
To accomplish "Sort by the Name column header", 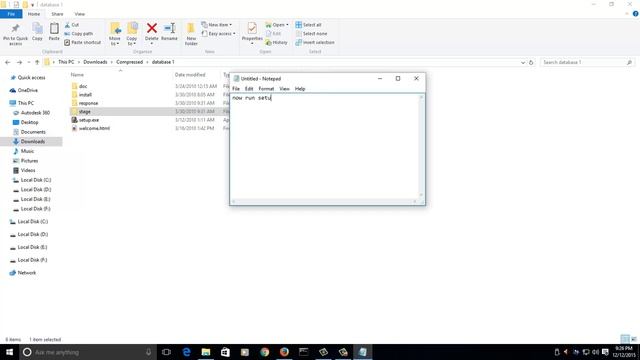I will click(x=77, y=75).
